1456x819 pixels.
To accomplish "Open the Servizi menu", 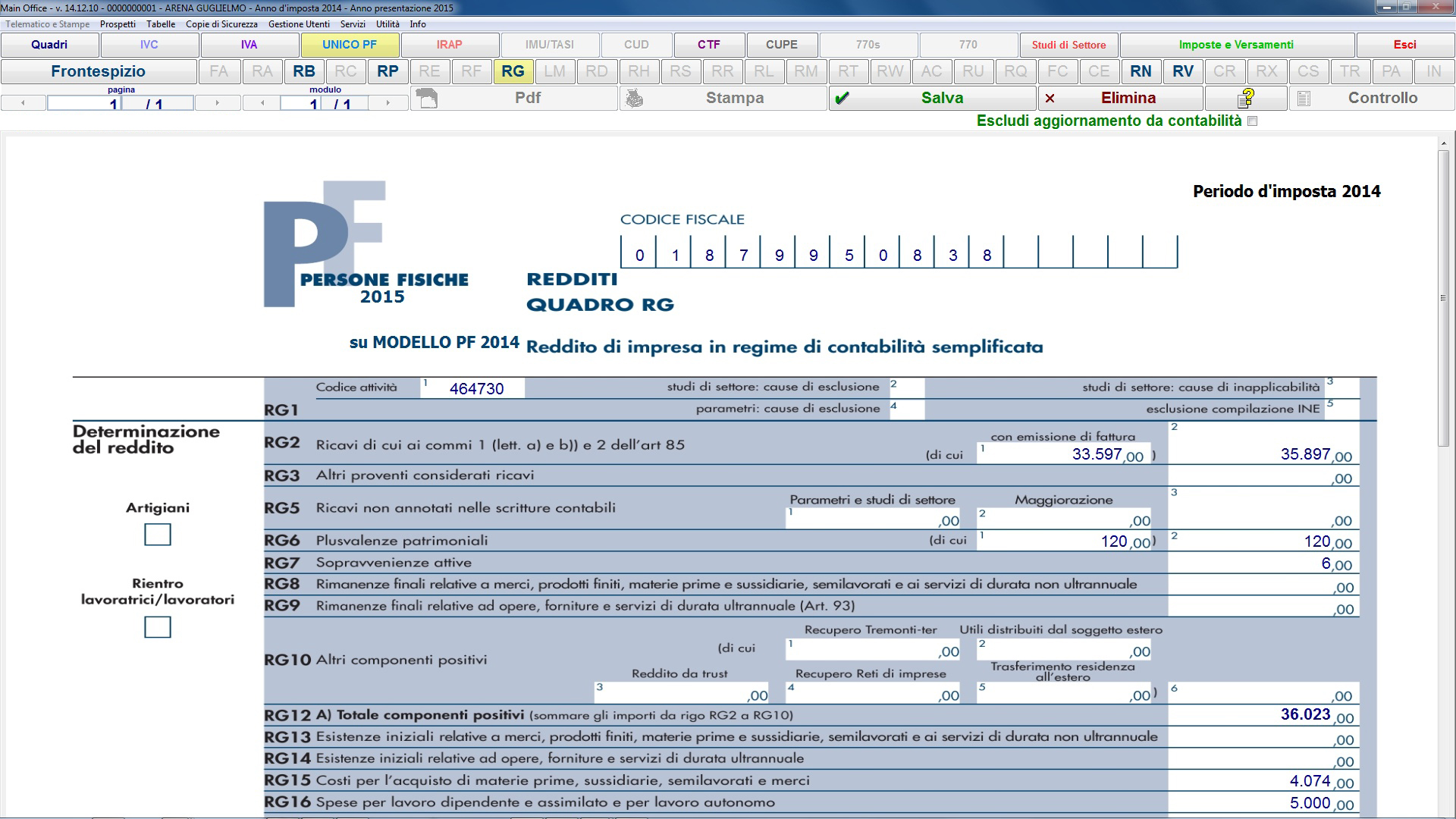I will 353,24.
